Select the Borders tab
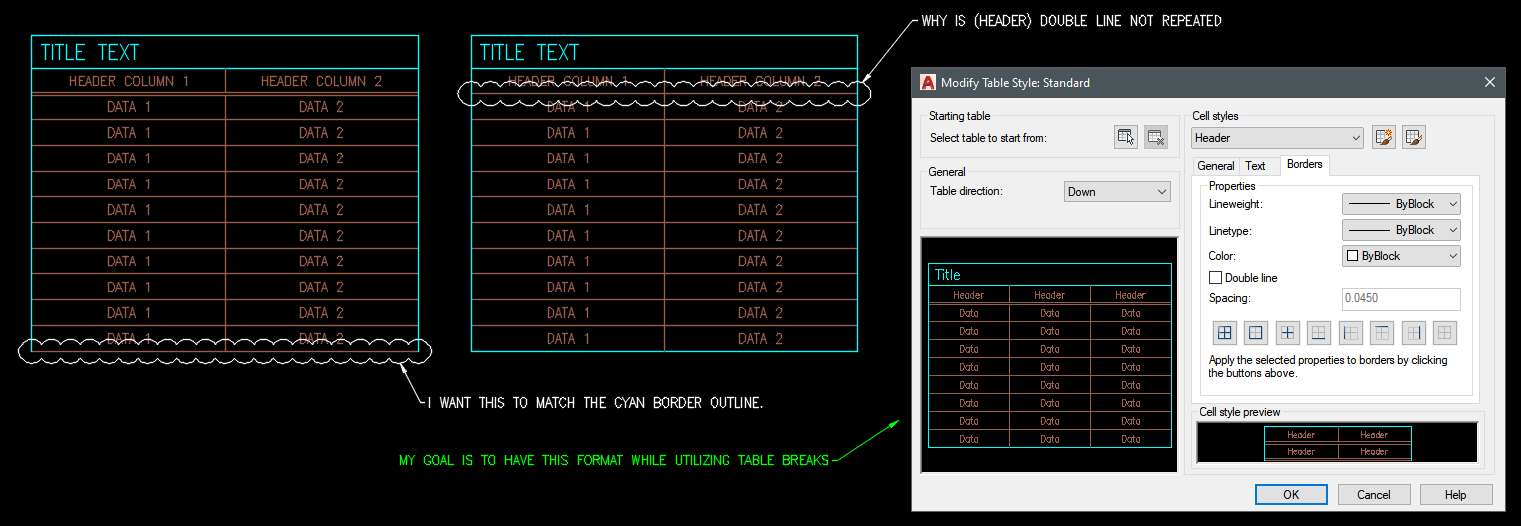Image resolution: width=1521 pixels, height=526 pixels. pos(1304,164)
